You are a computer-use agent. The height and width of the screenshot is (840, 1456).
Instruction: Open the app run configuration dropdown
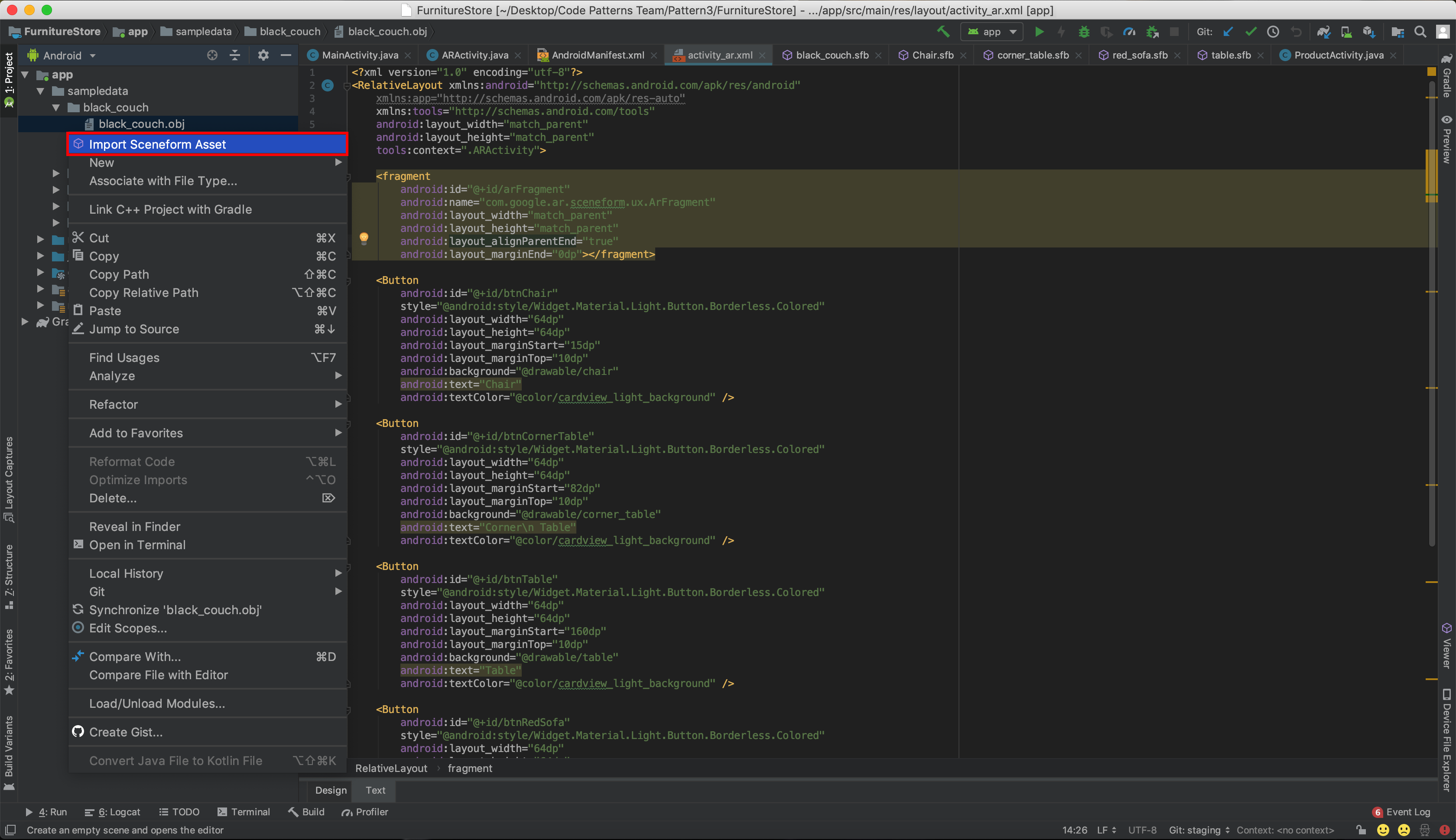click(992, 32)
